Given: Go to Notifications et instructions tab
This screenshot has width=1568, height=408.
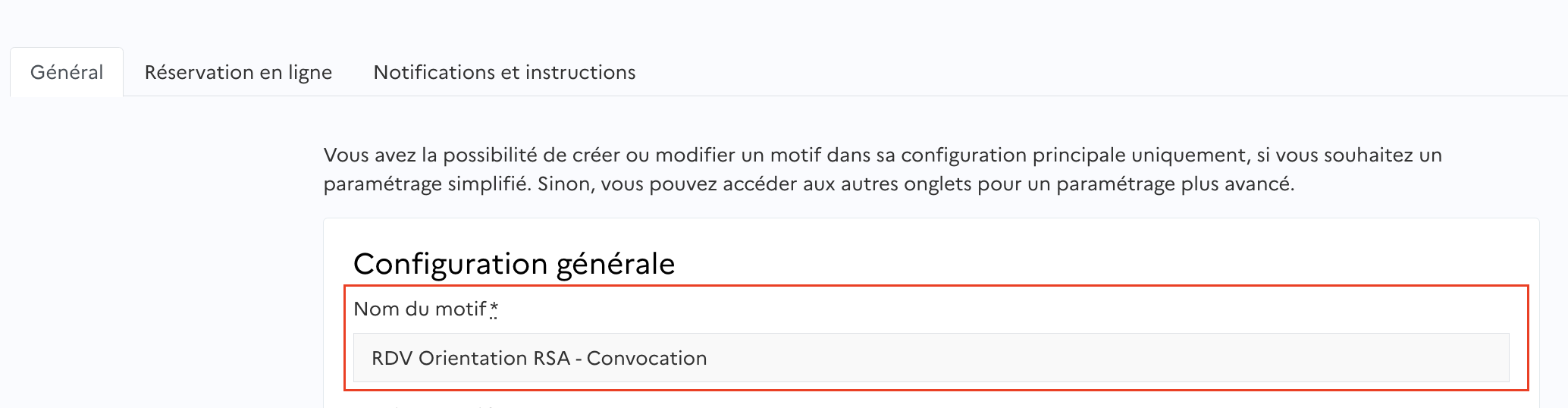Looking at the screenshot, I should pos(504,72).
